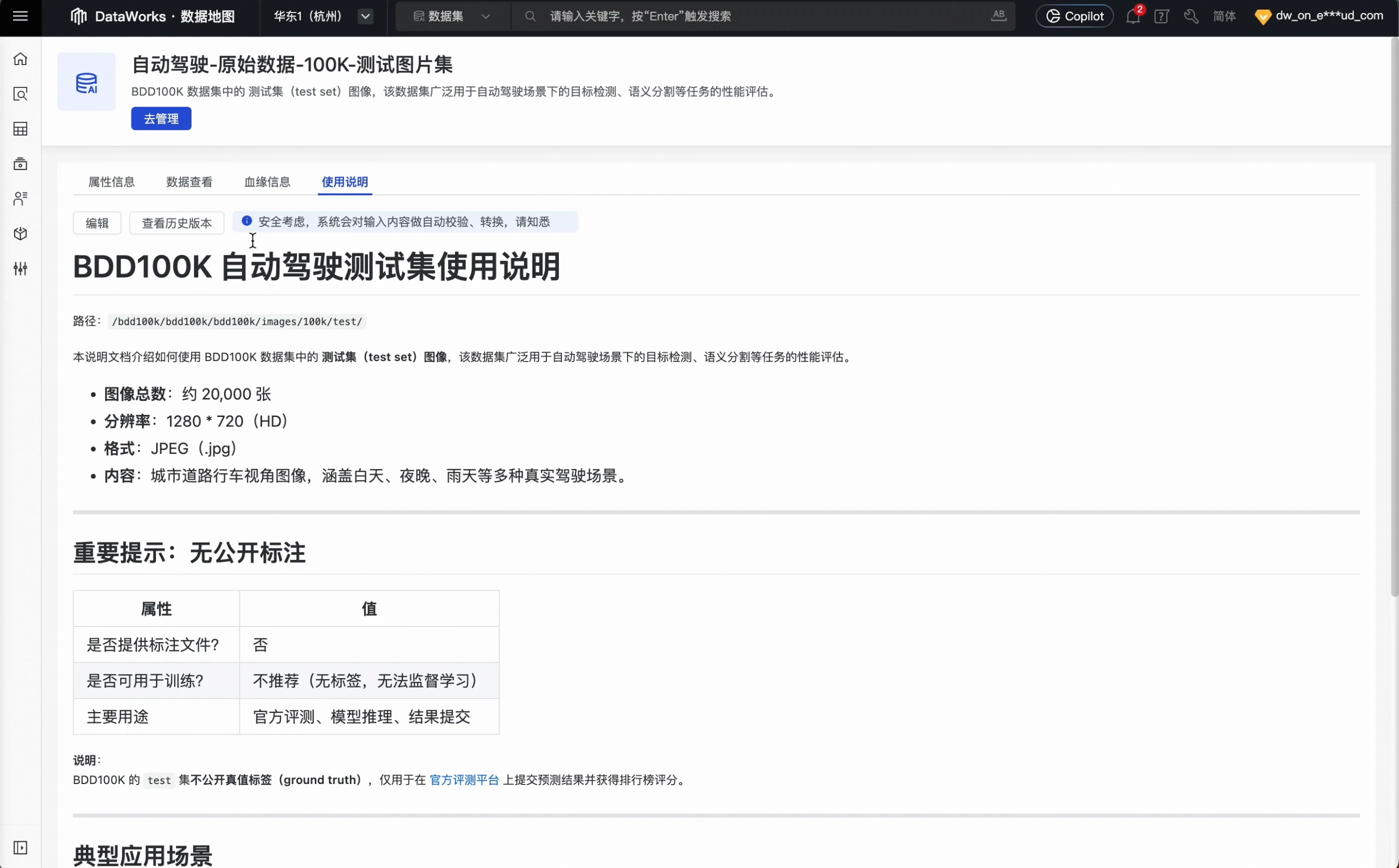The height and width of the screenshot is (868, 1399).
Task: Open the filter settings icon in sidebar
Action: point(20,268)
